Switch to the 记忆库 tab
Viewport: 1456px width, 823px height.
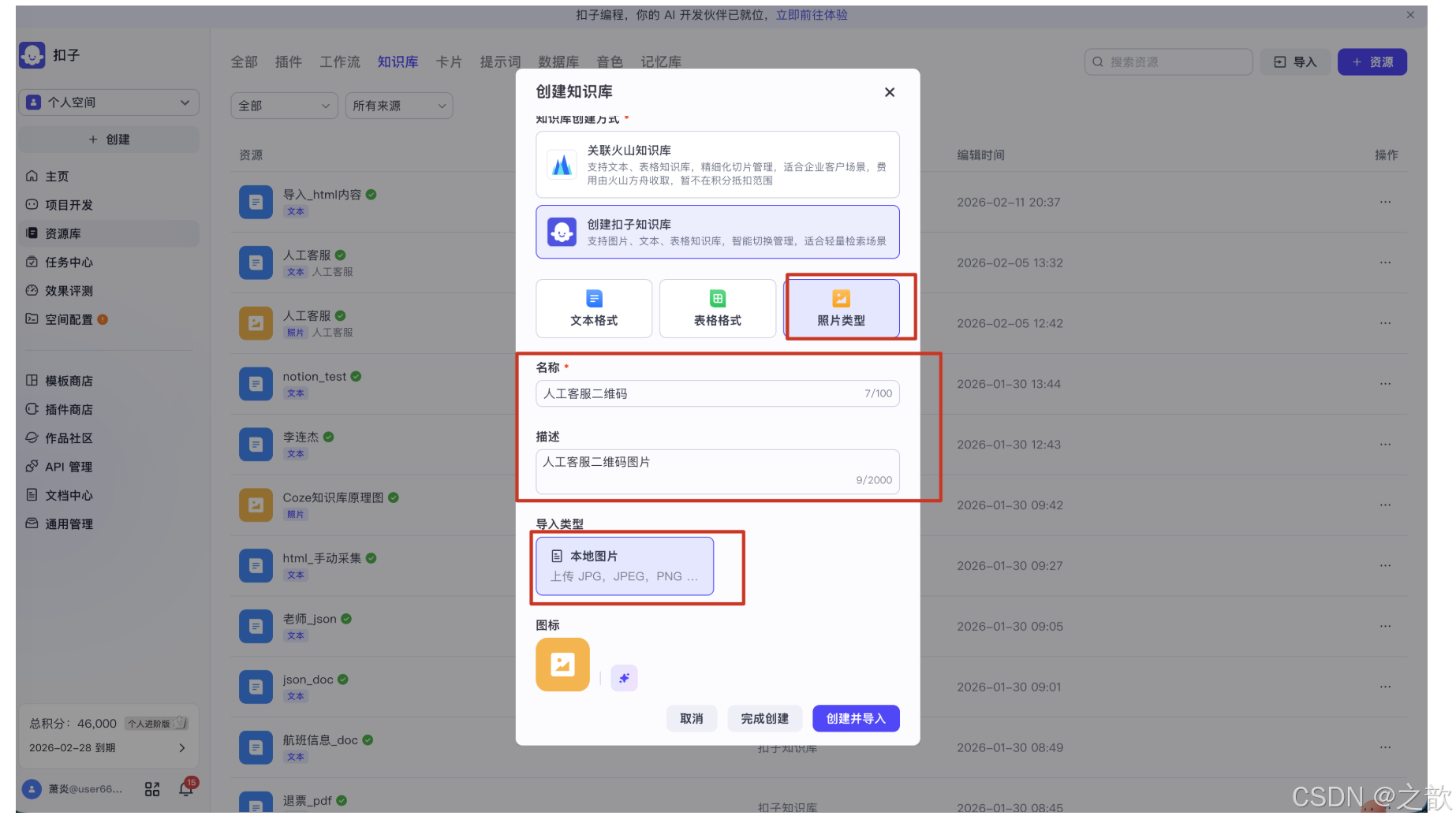point(661,61)
